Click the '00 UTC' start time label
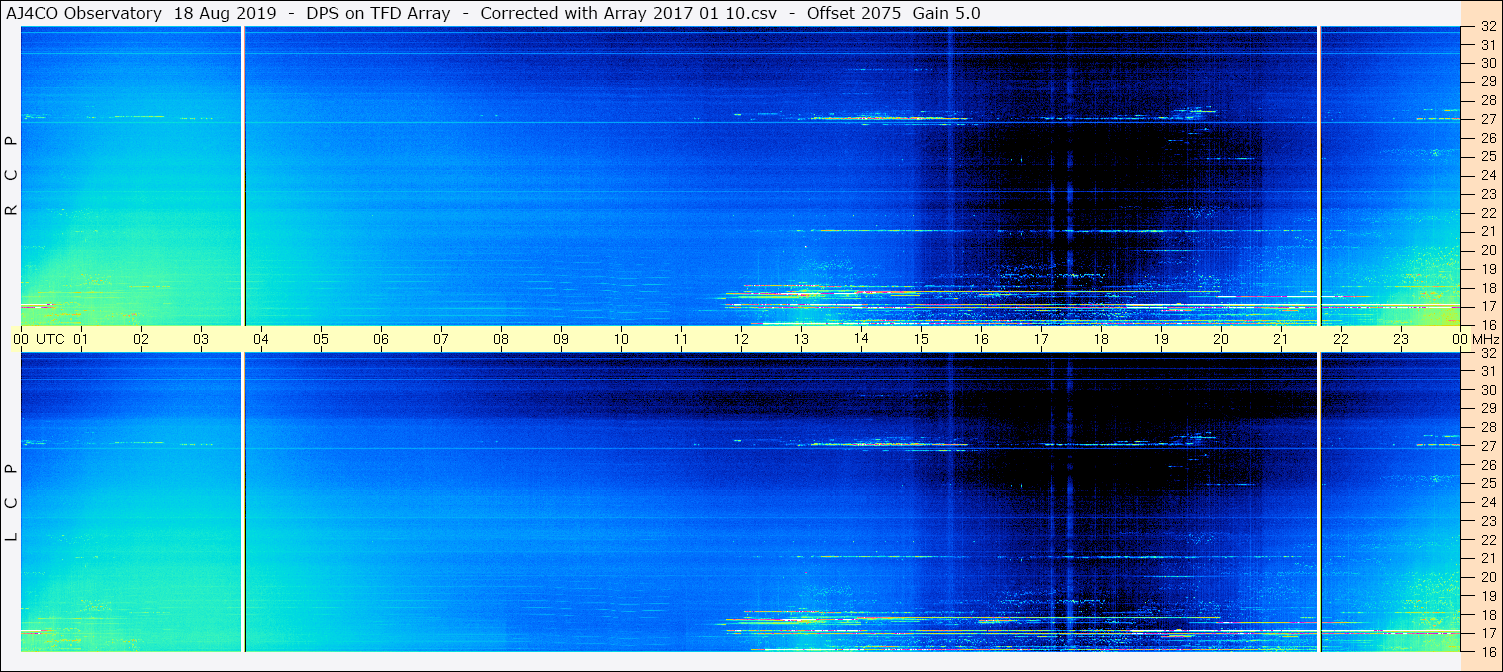 pyautogui.click(x=38, y=339)
